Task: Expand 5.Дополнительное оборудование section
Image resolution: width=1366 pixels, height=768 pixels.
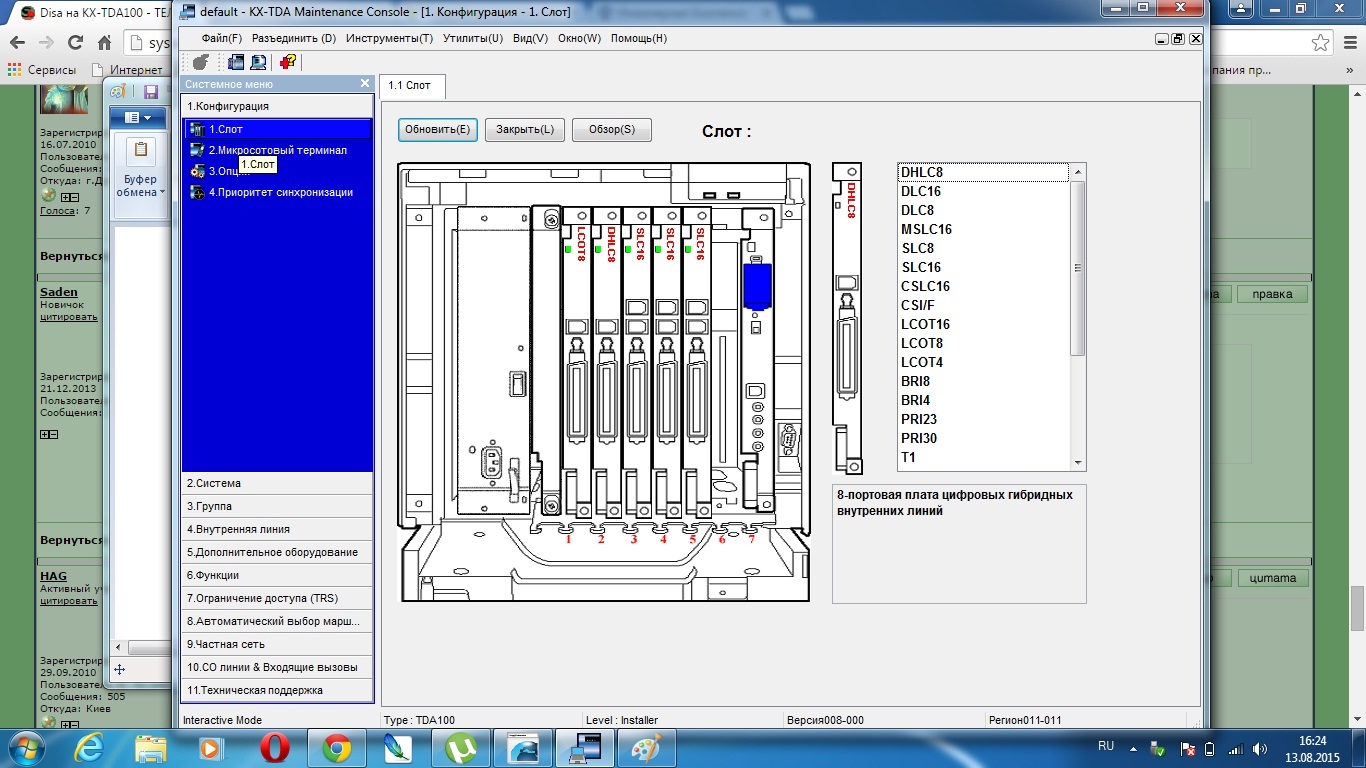Action: pyautogui.click(x=278, y=552)
